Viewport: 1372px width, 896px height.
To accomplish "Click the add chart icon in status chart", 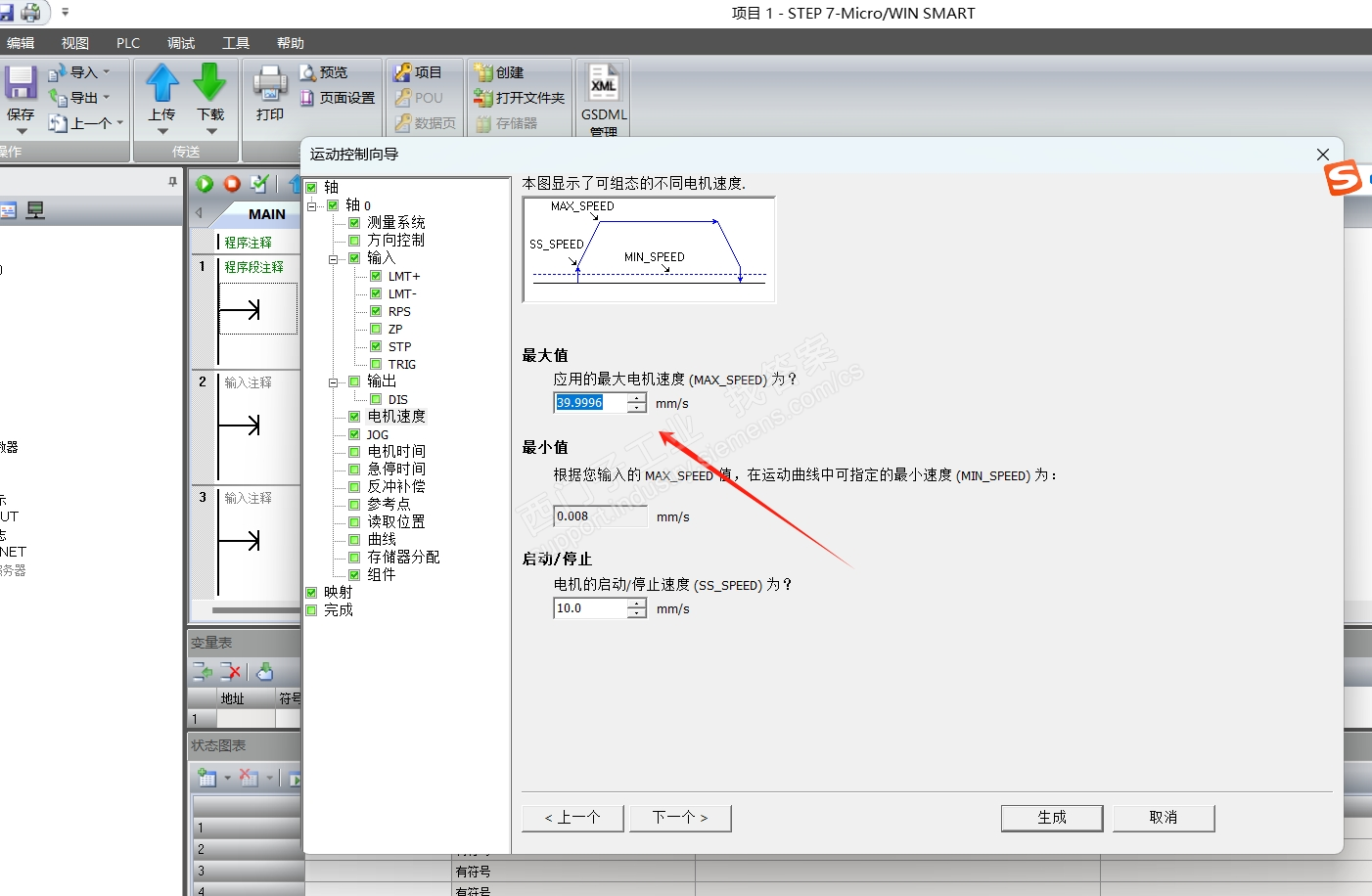I will click(x=207, y=779).
